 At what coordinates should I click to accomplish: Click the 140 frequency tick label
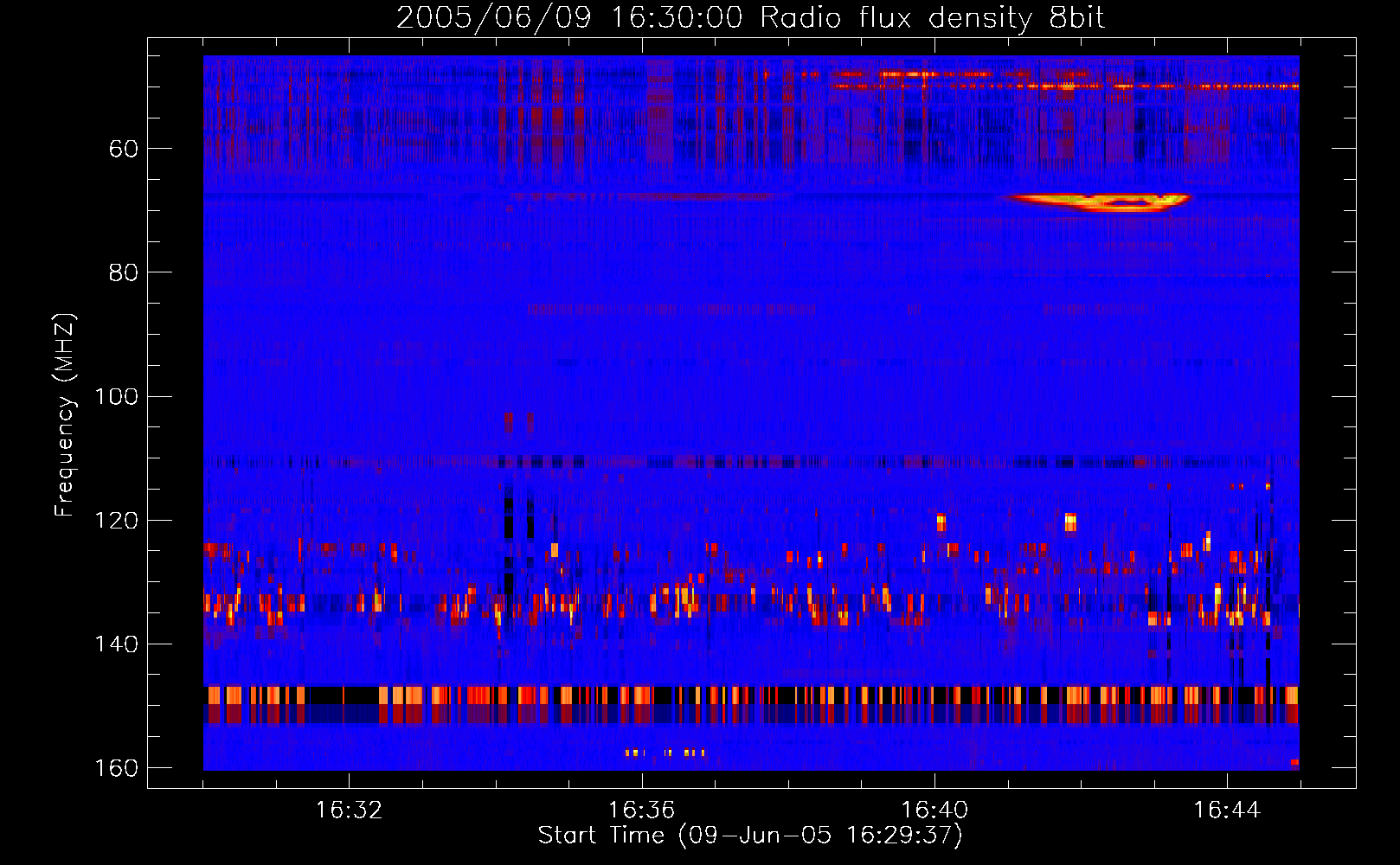[x=117, y=644]
